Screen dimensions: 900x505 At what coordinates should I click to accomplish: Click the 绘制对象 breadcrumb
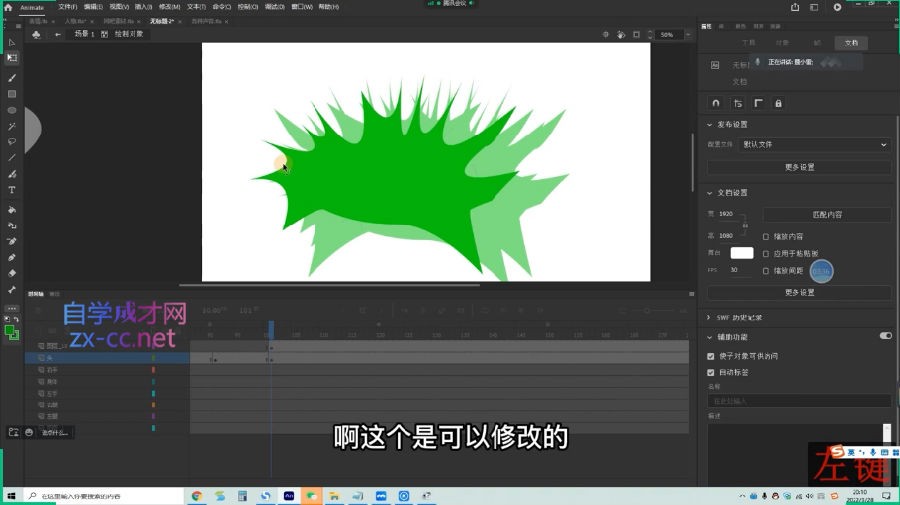click(x=129, y=34)
